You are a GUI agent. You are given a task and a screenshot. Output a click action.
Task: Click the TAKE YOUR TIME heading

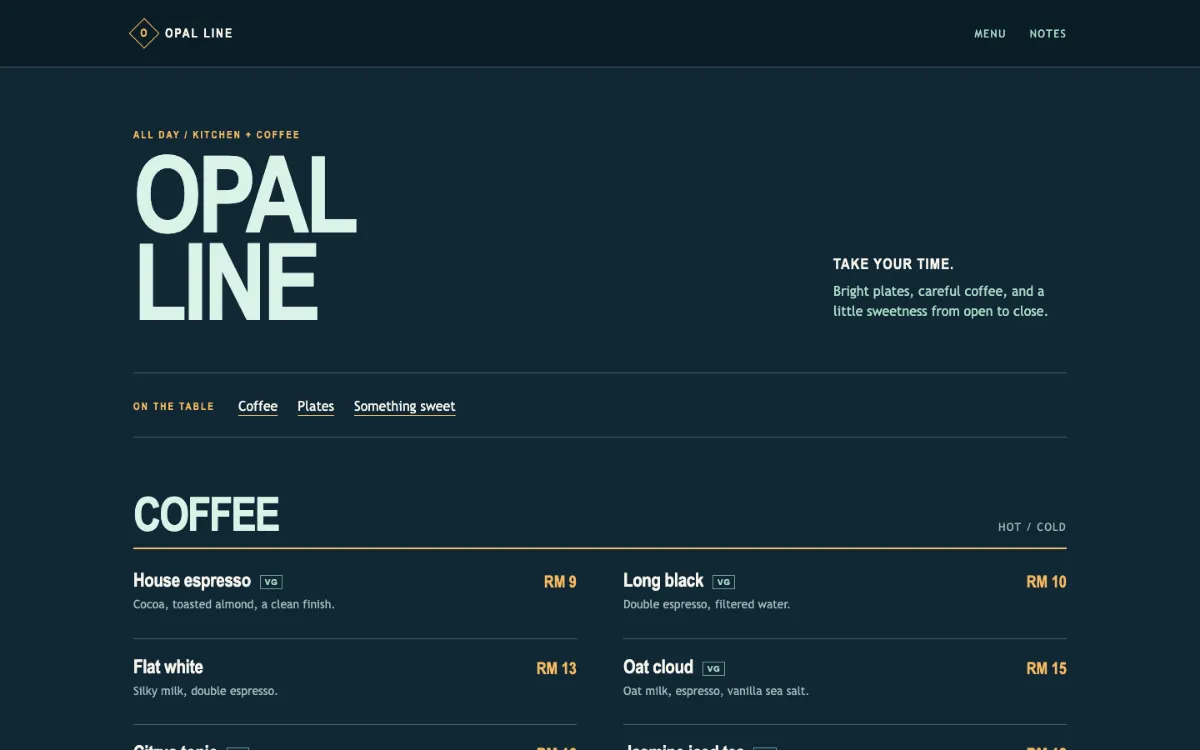click(x=893, y=264)
